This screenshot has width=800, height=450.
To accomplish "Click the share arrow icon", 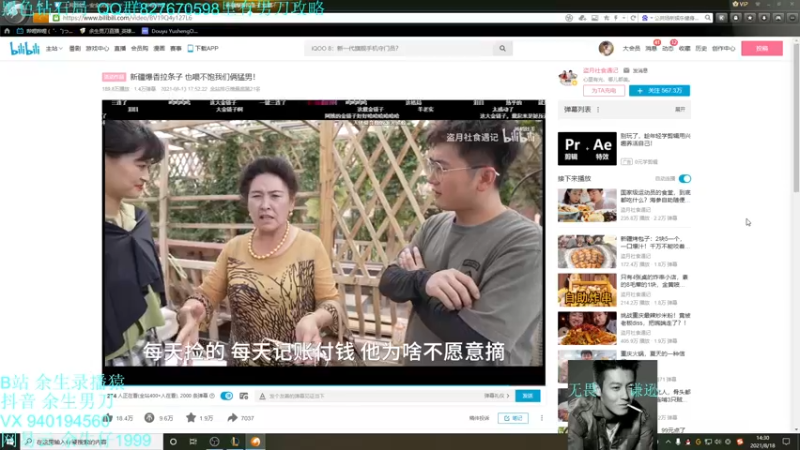I will click(232, 418).
